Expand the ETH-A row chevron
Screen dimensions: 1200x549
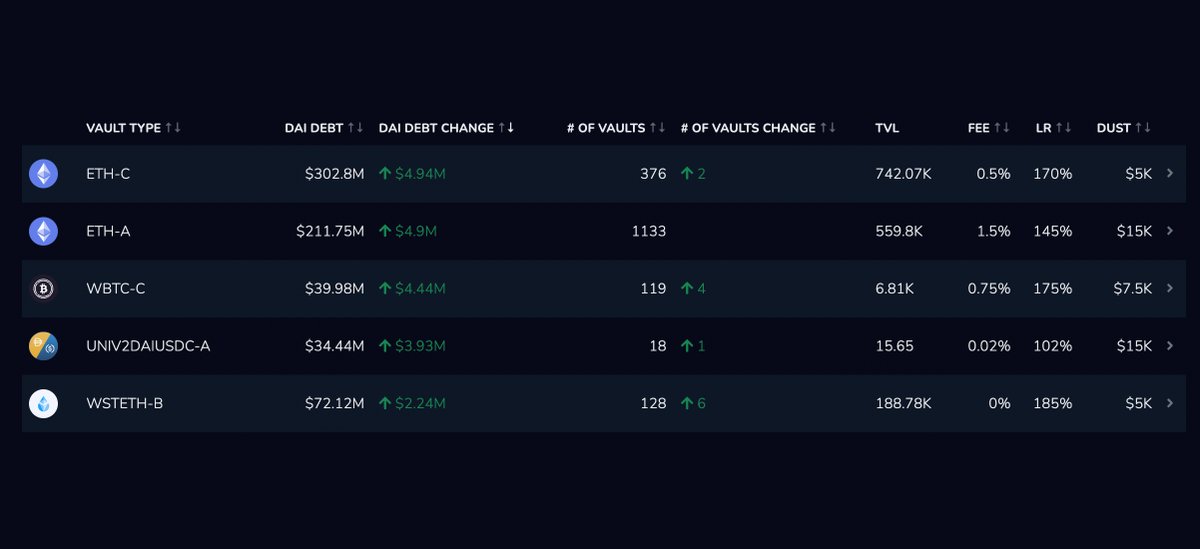coord(1170,231)
